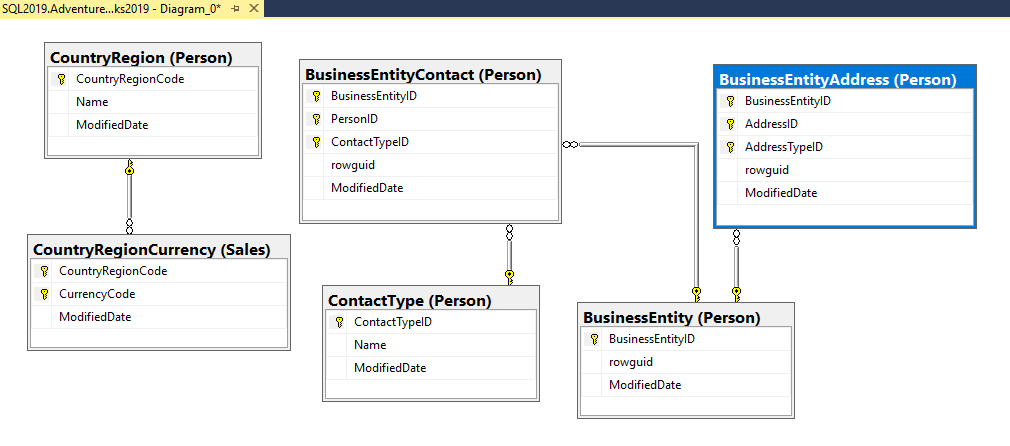Select rowguid in the BusinessEntity table
Image resolution: width=1010 pixels, height=446 pixels.
pos(631,362)
